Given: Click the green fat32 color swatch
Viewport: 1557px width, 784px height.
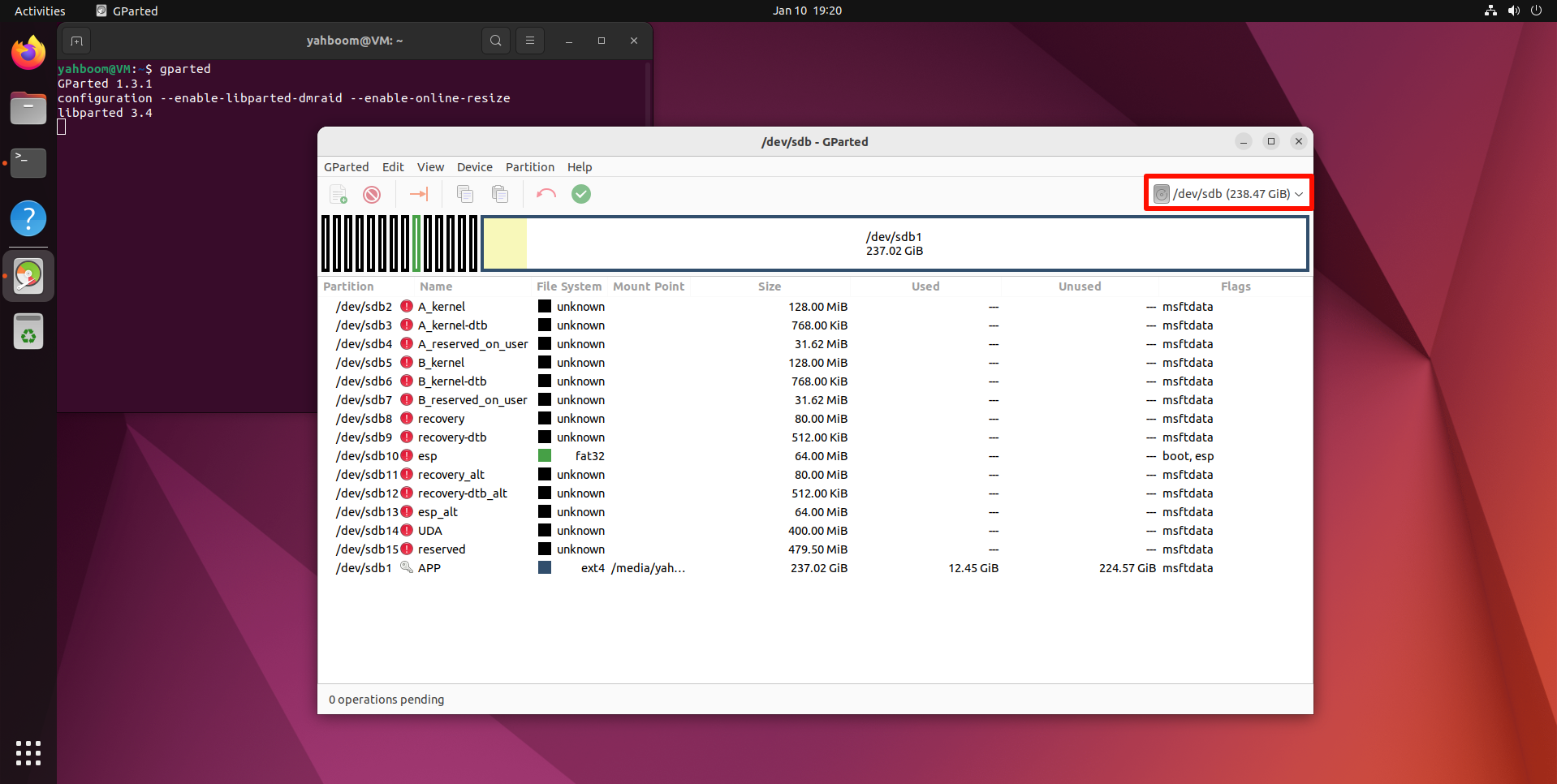Looking at the screenshot, I should (x=545, y=456).
